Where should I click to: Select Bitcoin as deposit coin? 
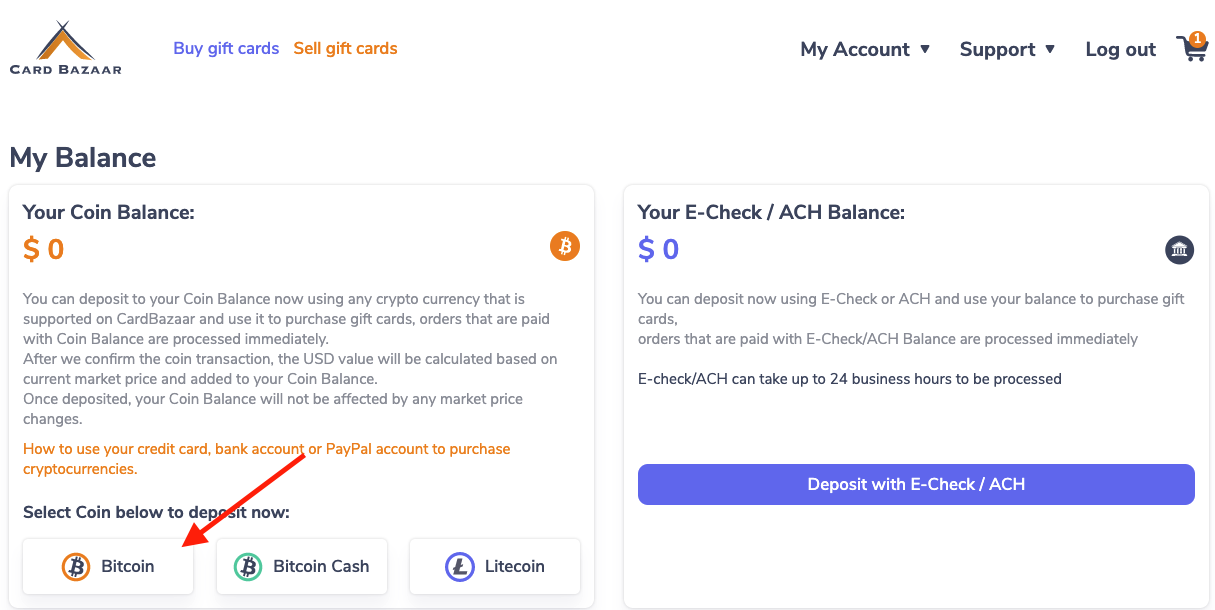click(108, 567)
